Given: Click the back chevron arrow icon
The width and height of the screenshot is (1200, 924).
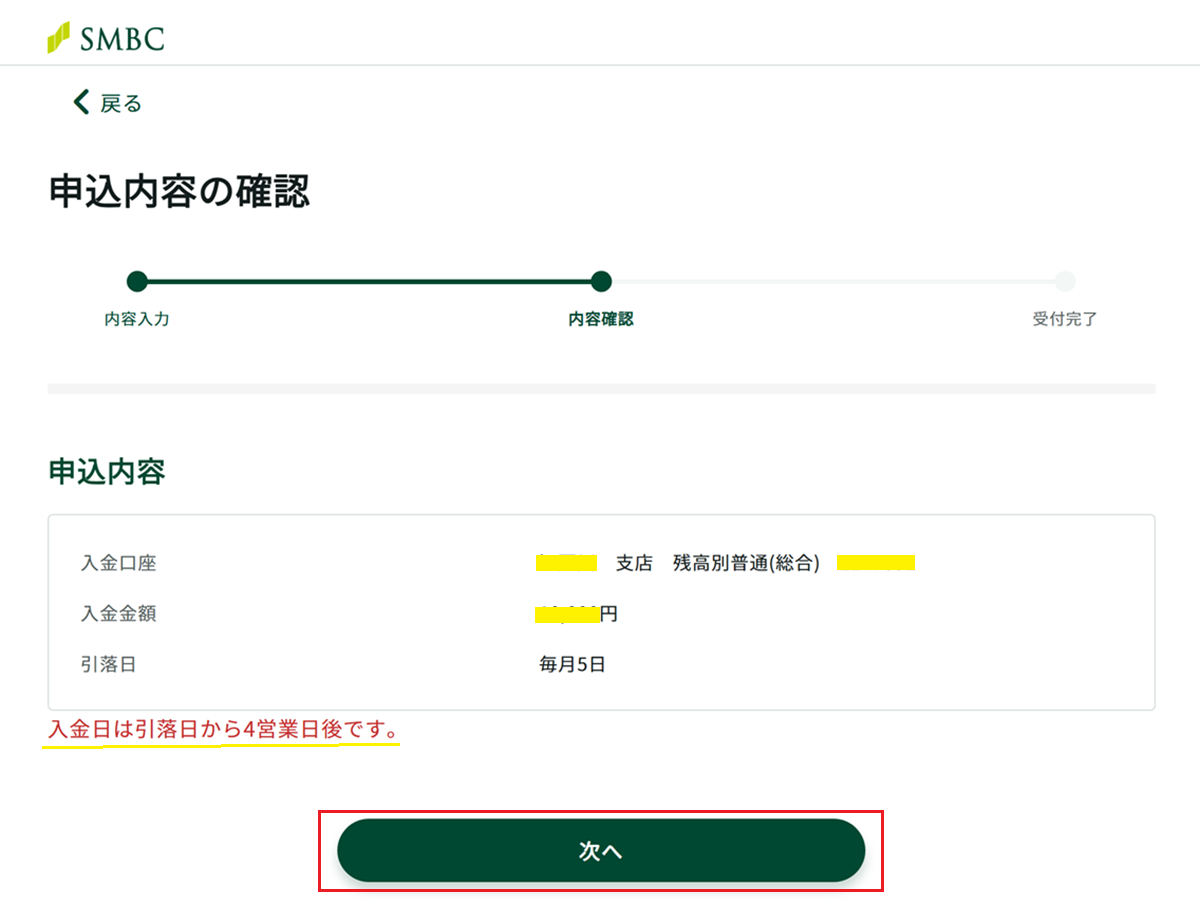Looking at the screenshot, I should (x=81, y=102).
